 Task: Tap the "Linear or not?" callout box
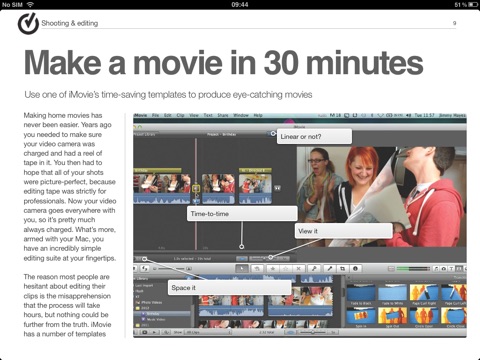coord(314,137)
